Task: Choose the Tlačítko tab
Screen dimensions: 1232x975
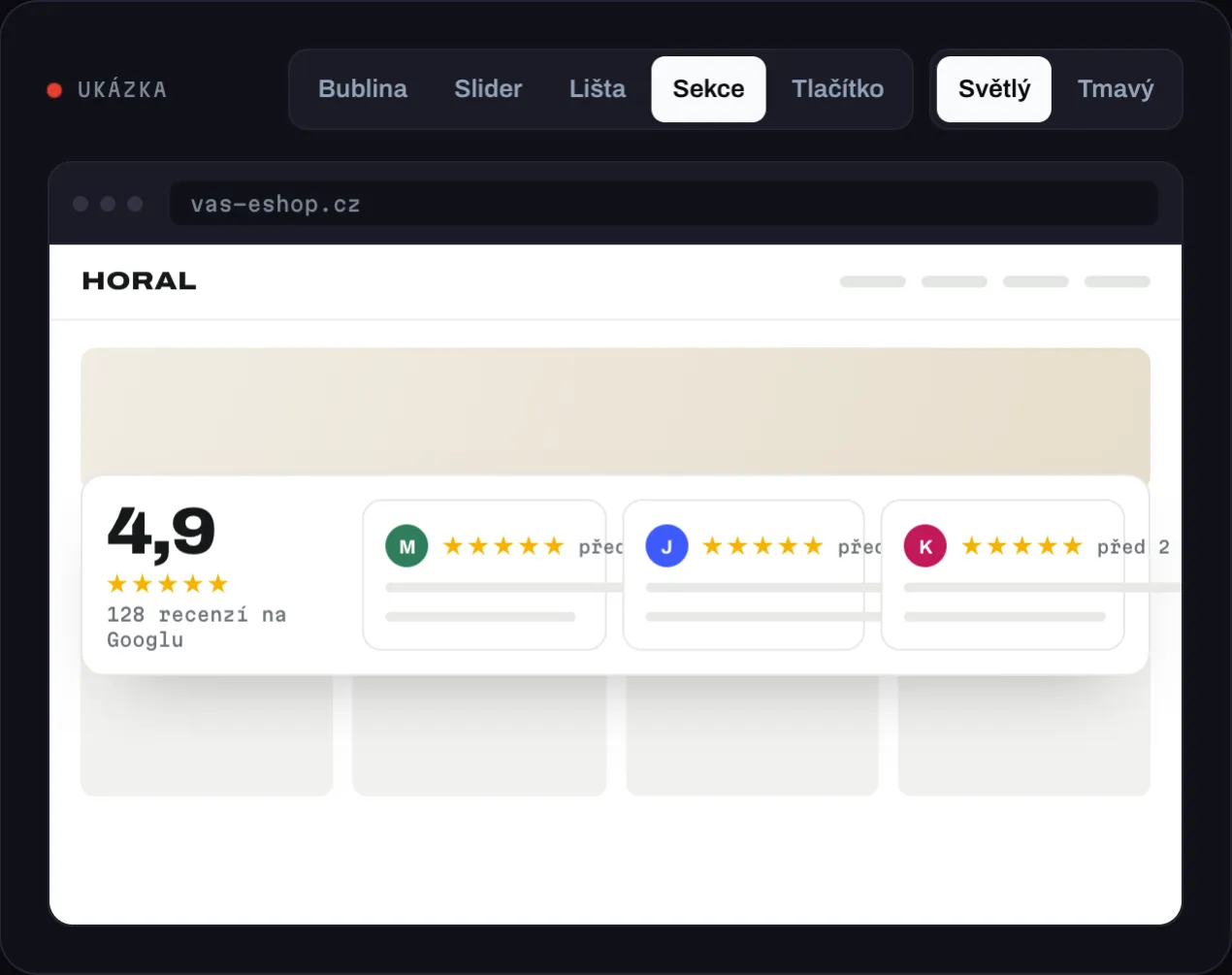Action: coord(837,89)
